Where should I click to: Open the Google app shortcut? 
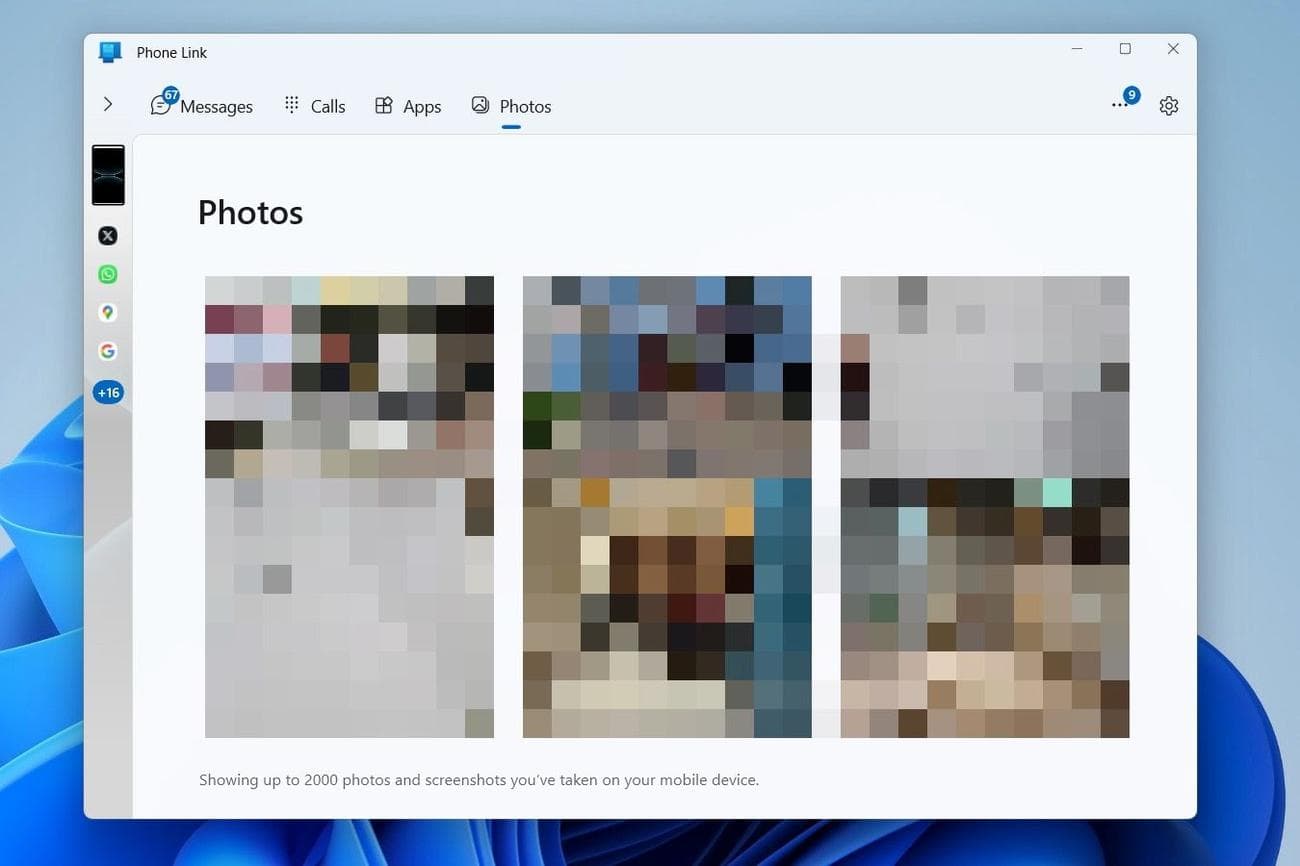[x=108, y=351]
